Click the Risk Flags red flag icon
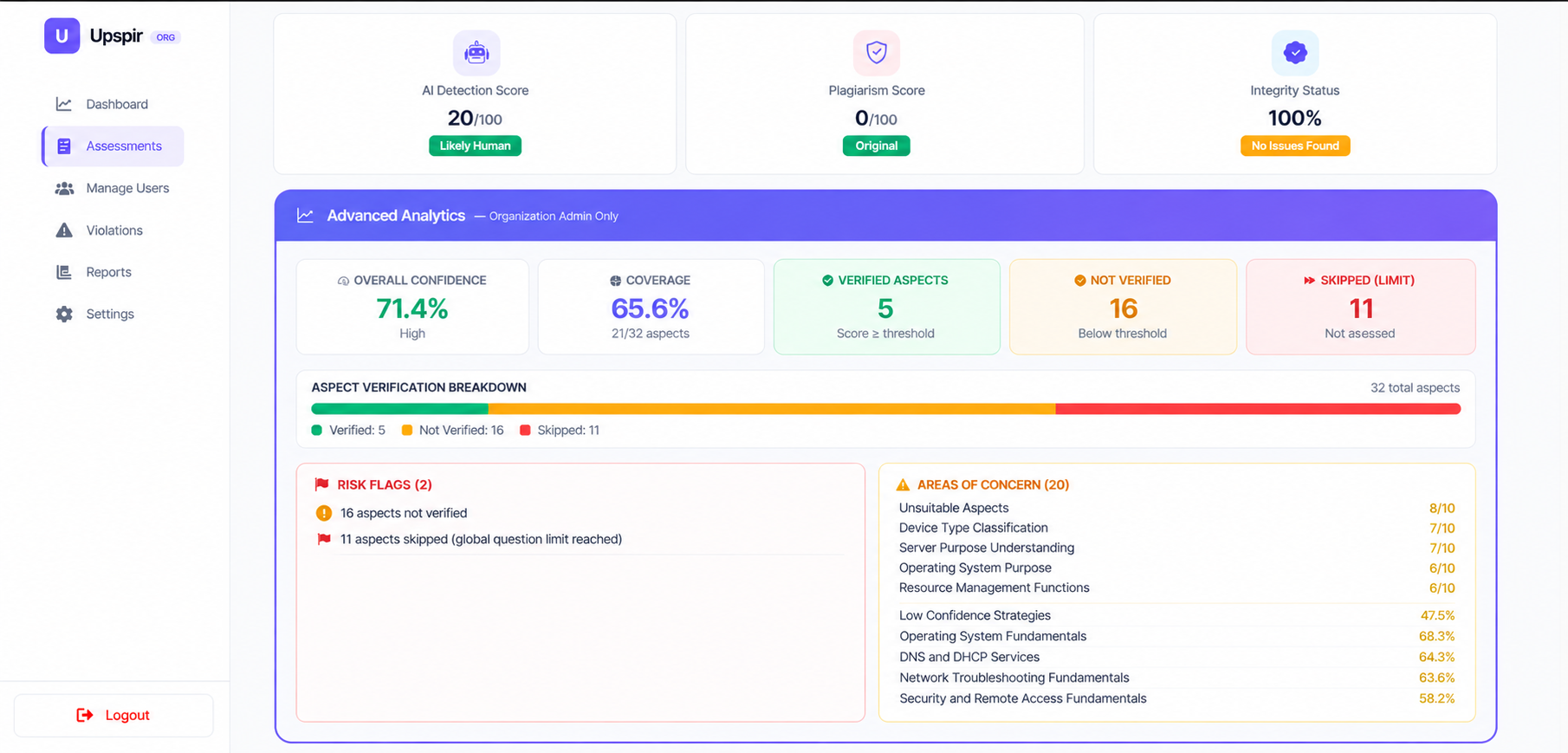The height and width of the screenshot is (753, 1568). click(322, 484)
